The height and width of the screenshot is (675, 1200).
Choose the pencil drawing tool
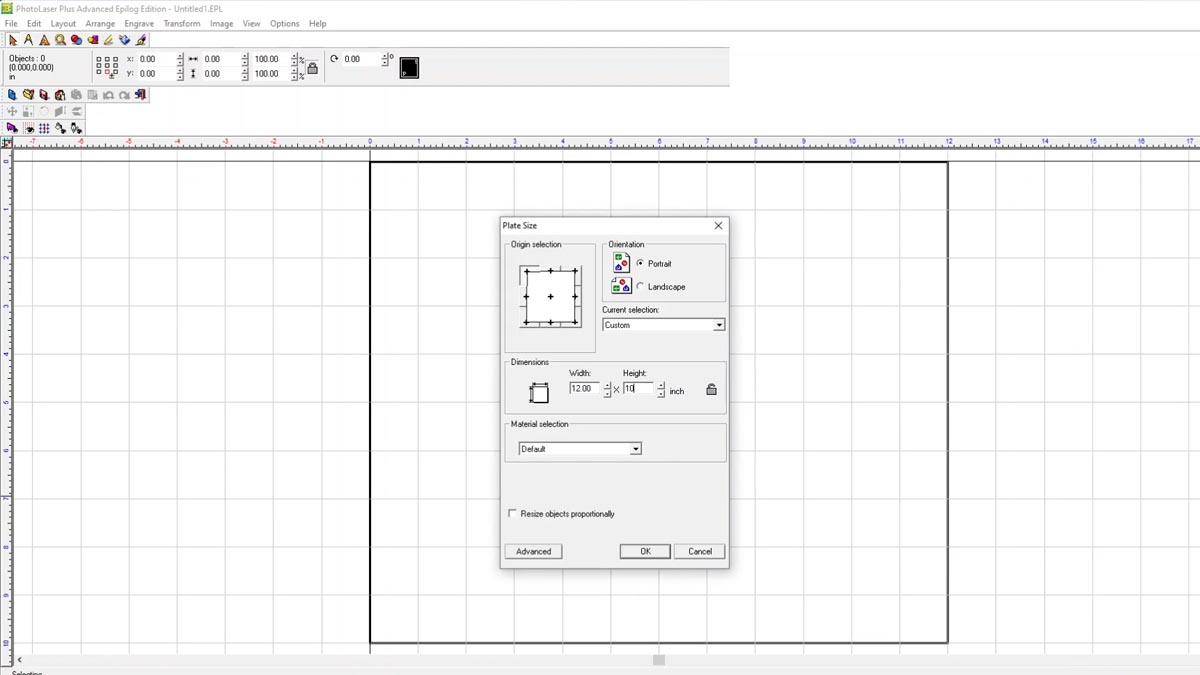coord(108,40)
